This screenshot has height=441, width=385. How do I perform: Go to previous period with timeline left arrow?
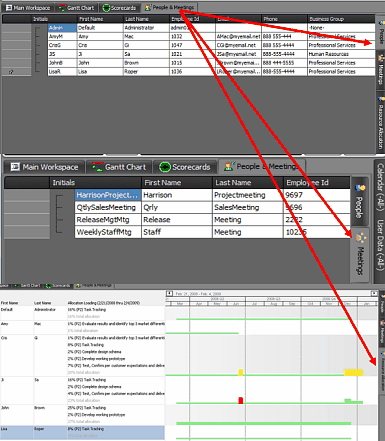coord(169,294)
